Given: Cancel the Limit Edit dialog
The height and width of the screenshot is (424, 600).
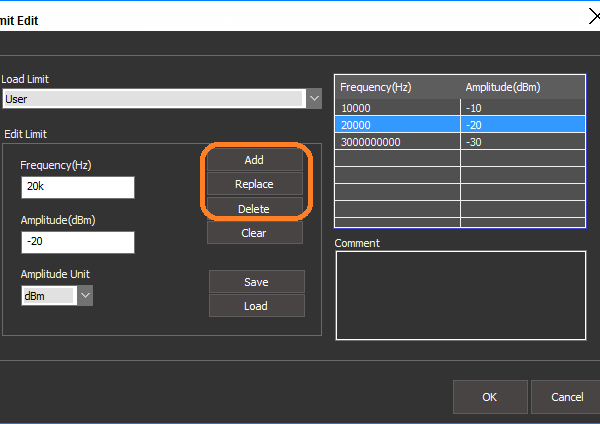Looking at the screenshot, I should [566, 397].
